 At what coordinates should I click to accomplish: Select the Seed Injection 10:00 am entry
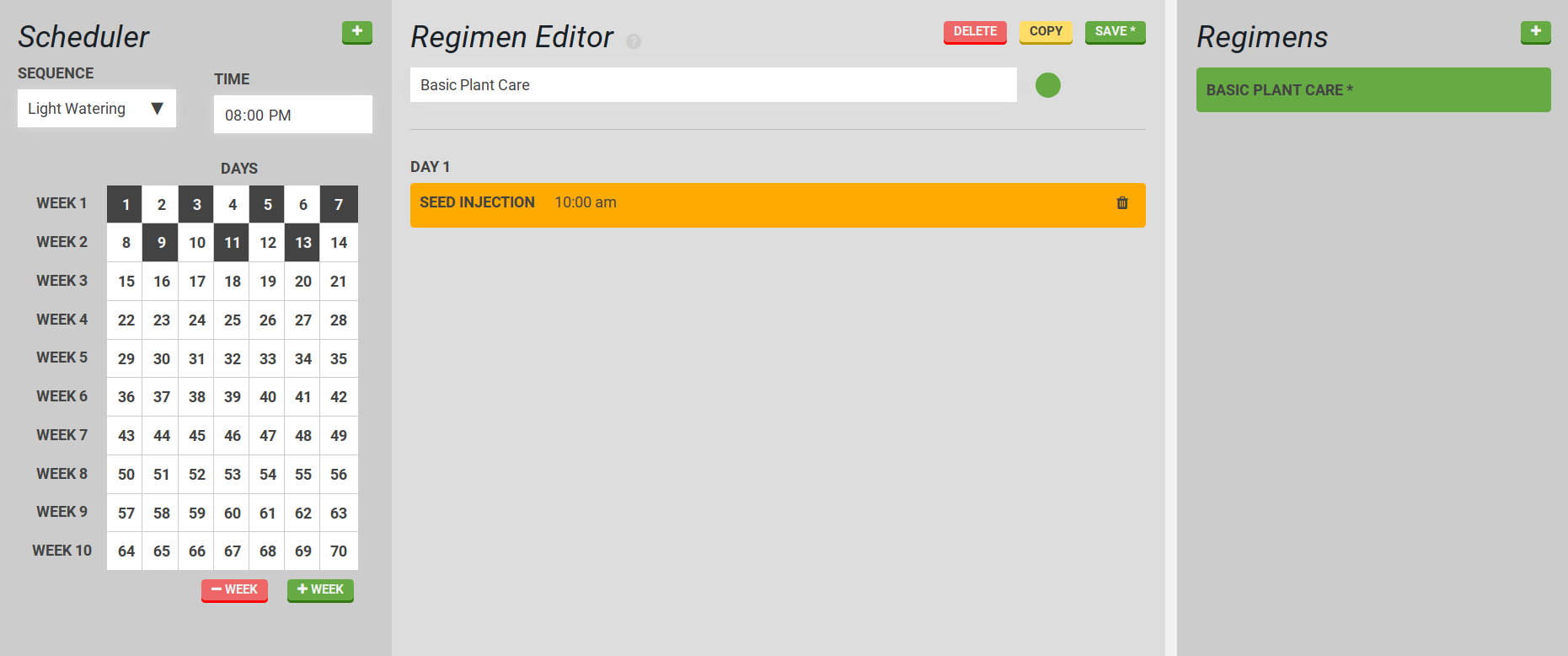(758, 204)
